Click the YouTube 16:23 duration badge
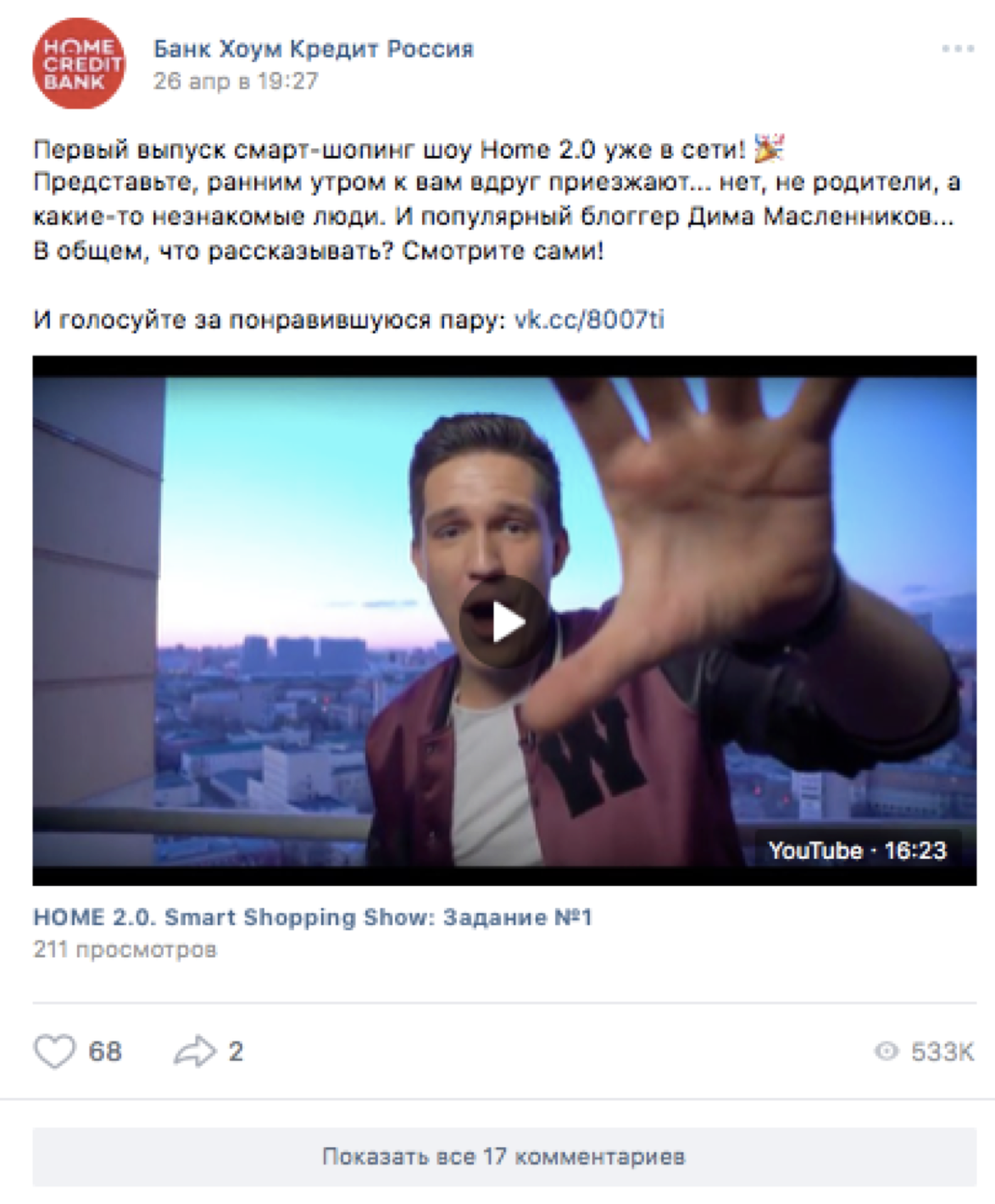The height and width of the screenshot is (1204, 995). tap(857, 850)
